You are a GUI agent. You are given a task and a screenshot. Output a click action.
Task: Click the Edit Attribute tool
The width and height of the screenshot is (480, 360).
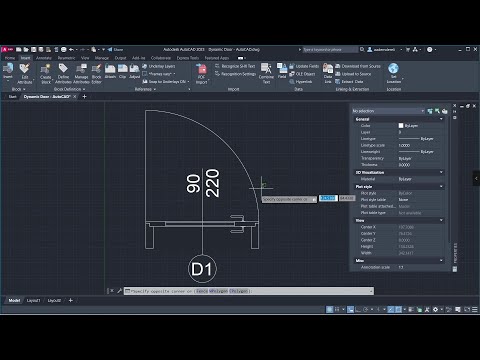[x=25, y=73]
